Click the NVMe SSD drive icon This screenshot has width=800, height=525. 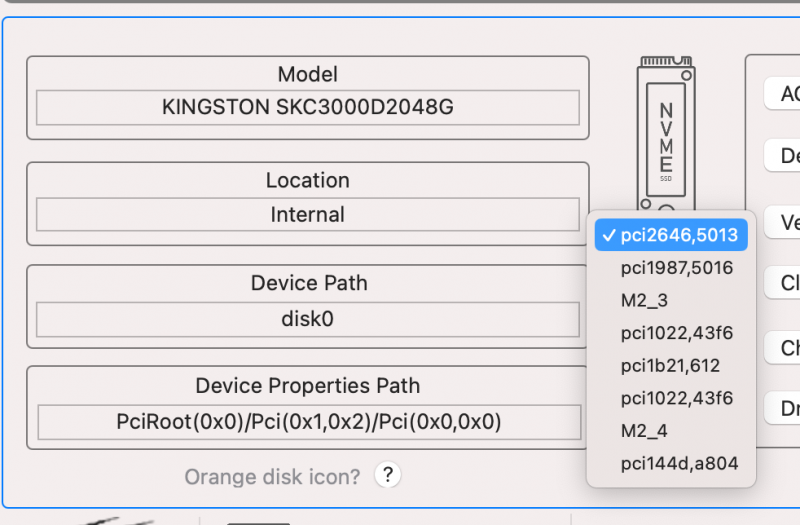coord(666,130)
